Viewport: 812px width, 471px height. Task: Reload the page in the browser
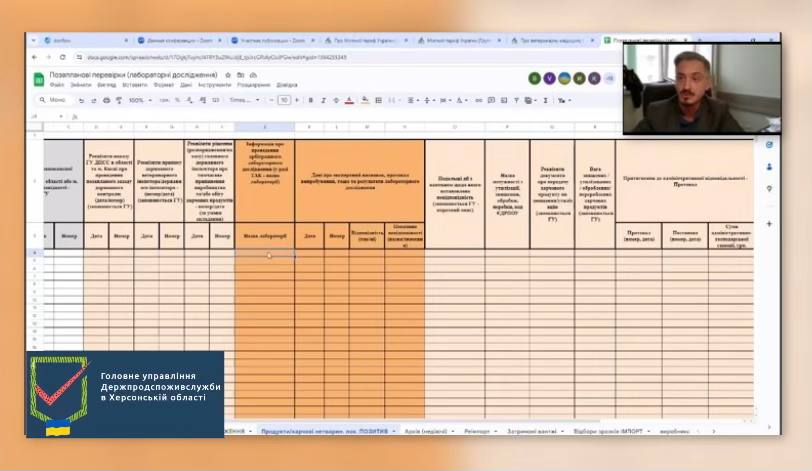pyautogui.click(x=63, y=57)
